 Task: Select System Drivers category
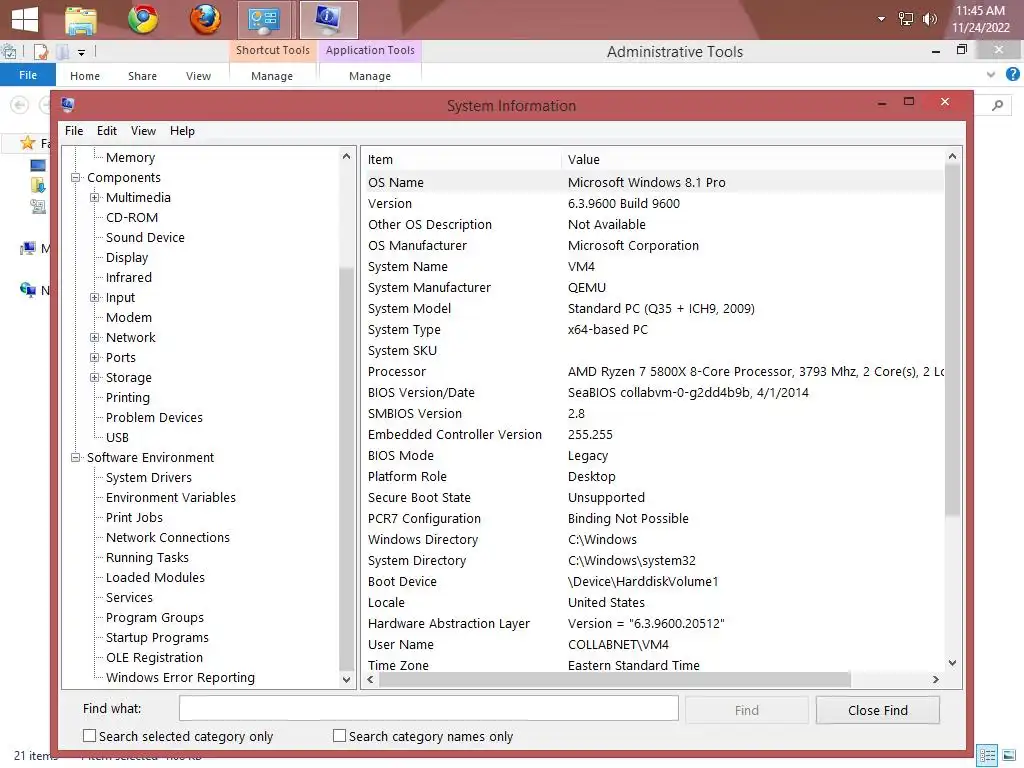click(149, 477)
